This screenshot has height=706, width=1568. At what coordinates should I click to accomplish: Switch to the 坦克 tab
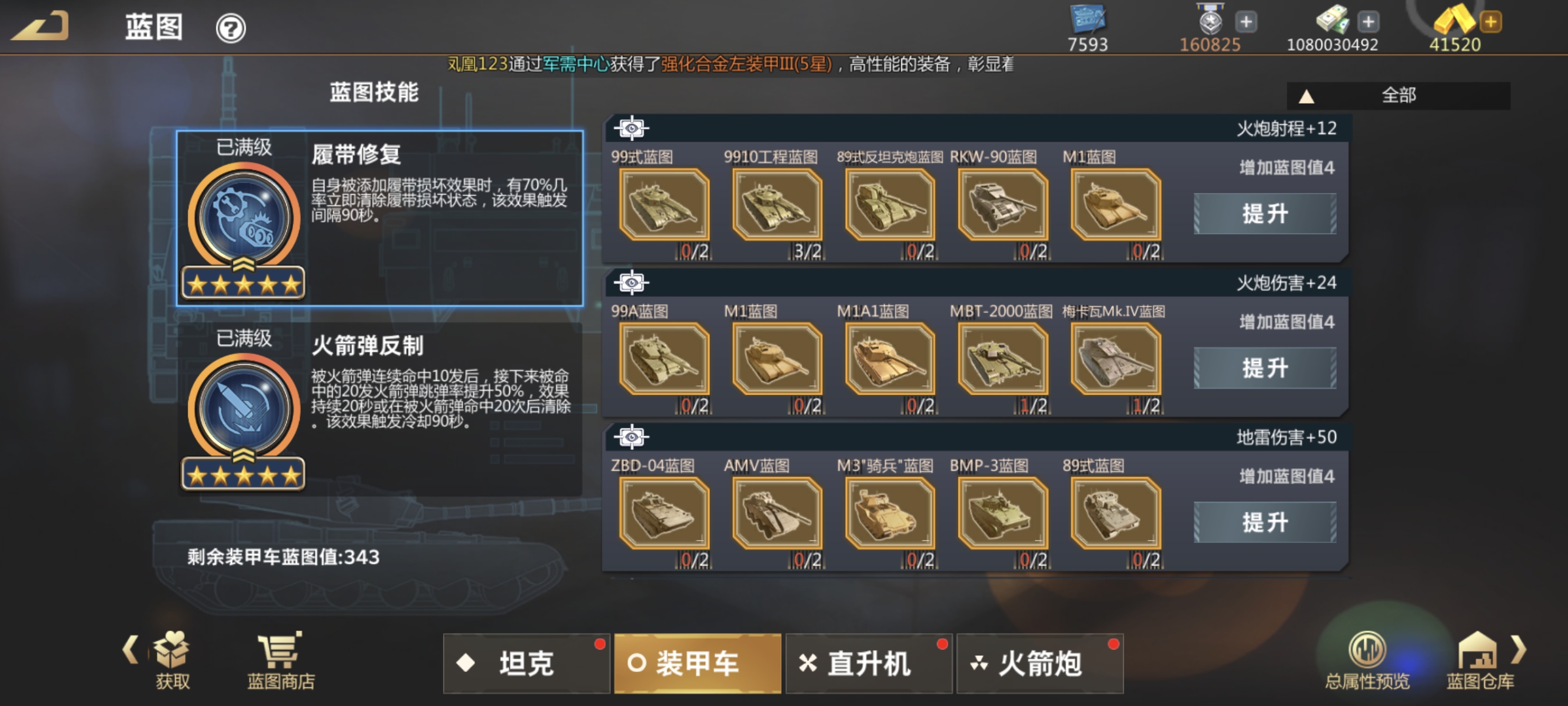click(526, 663)
